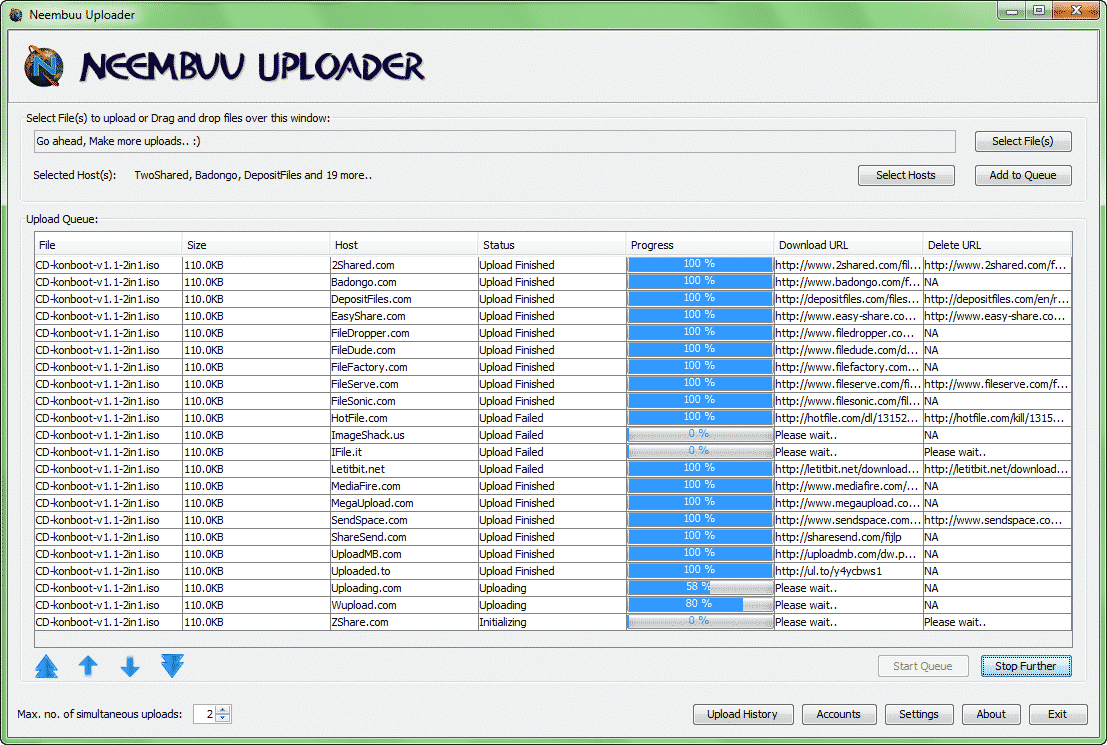The width and height of the screenshot is (1107, 745).
Task: Decrease max simultaneous uploads with down arrow
Action: 223,718
